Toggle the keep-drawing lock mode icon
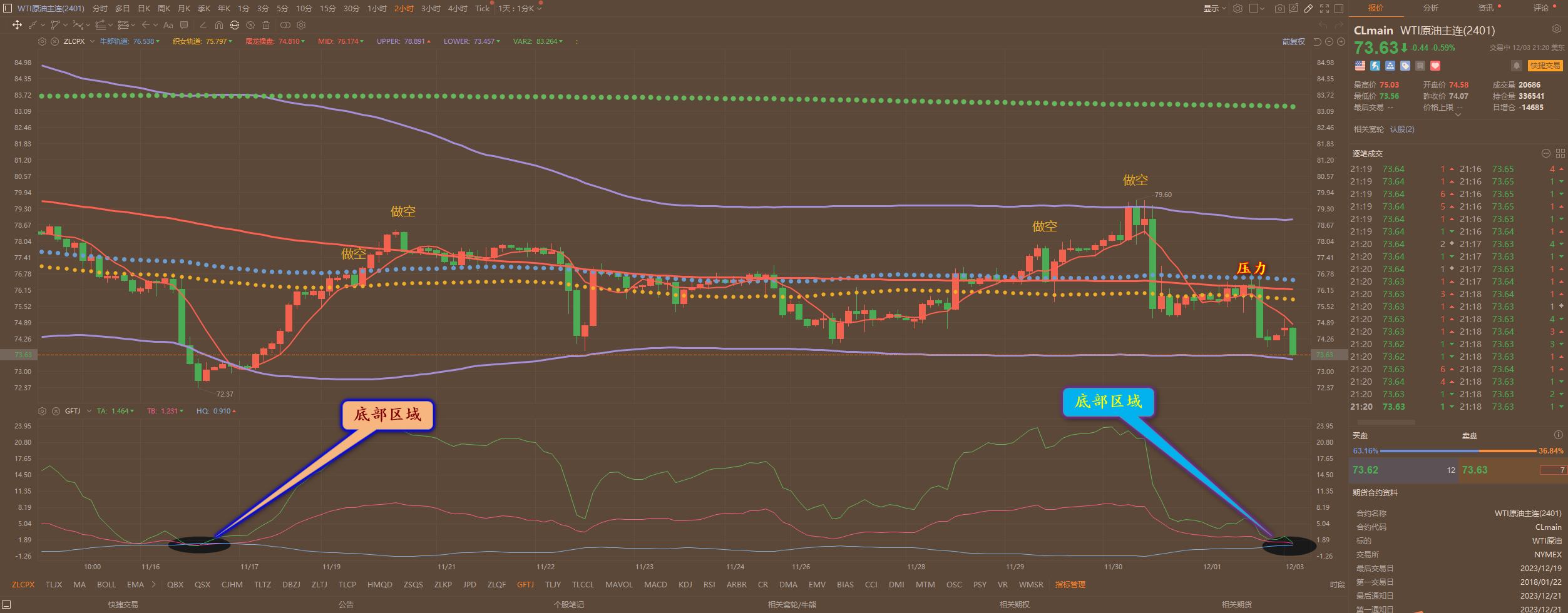The width and height of the screenshot is (1568, 613). point(235,25)
